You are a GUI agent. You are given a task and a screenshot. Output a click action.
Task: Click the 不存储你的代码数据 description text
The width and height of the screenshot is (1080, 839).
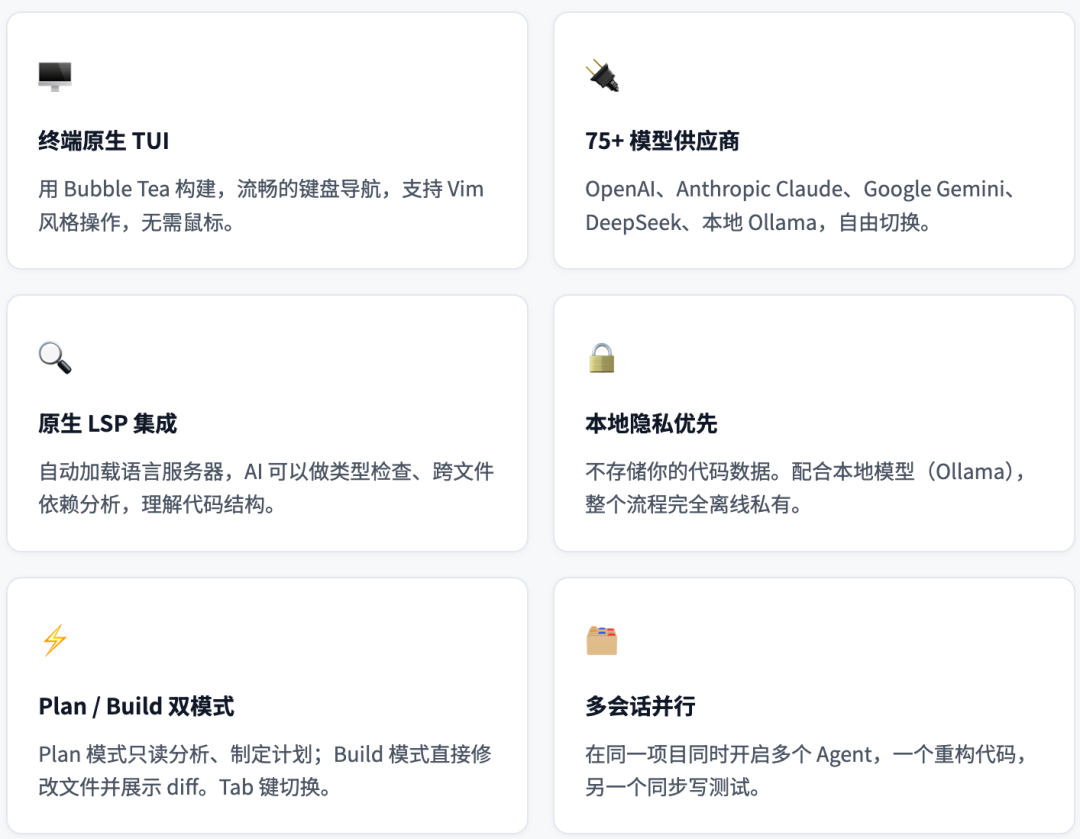[x=806, y=472]
